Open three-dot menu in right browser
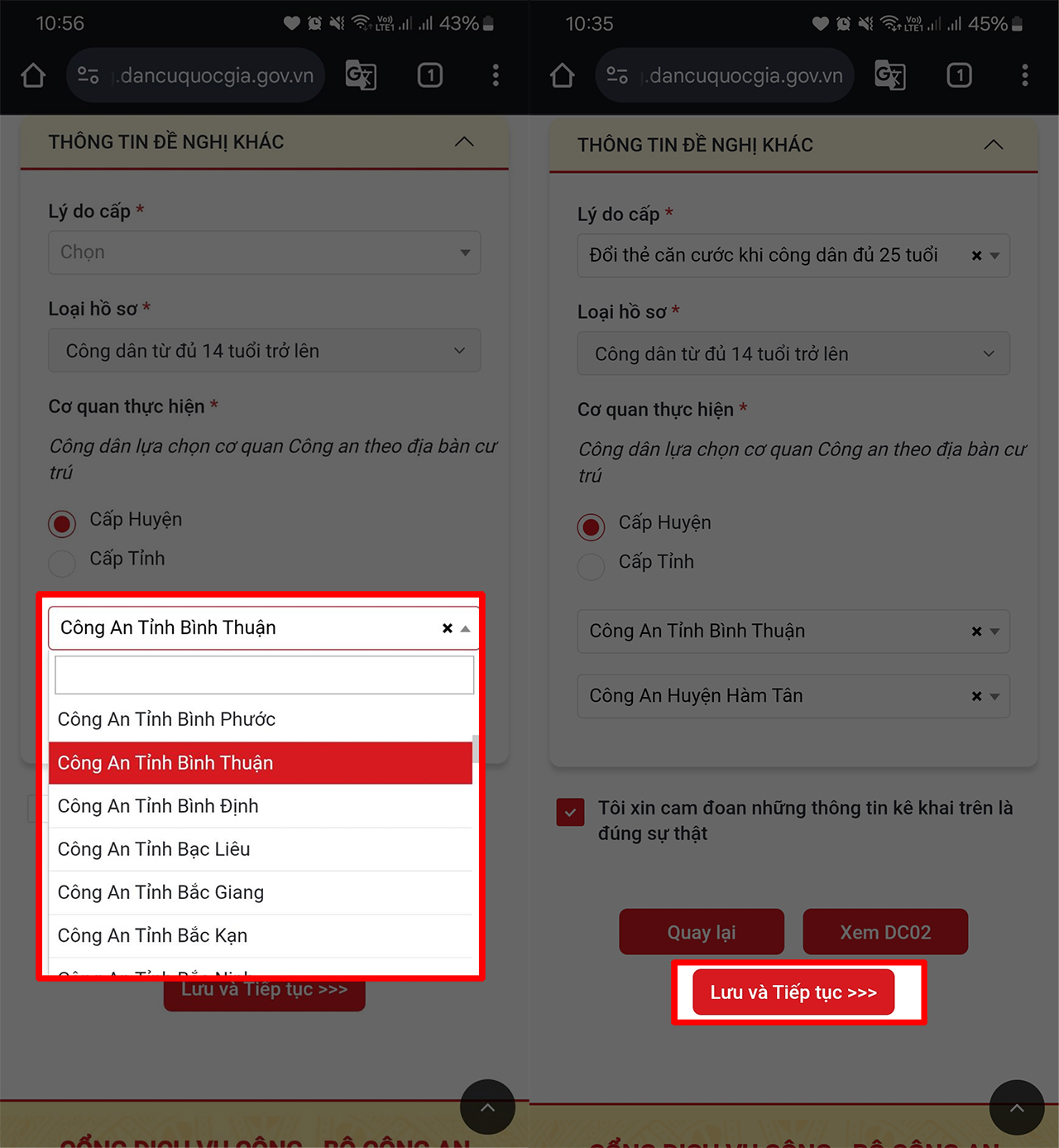1059x1148 pixels. [1025, 75]
